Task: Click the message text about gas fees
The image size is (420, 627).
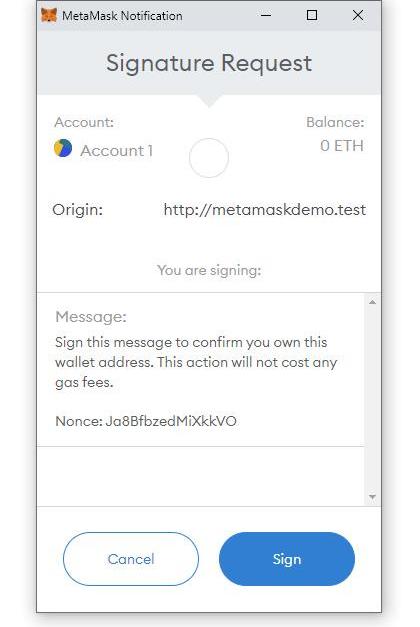Action: point(196,362)
